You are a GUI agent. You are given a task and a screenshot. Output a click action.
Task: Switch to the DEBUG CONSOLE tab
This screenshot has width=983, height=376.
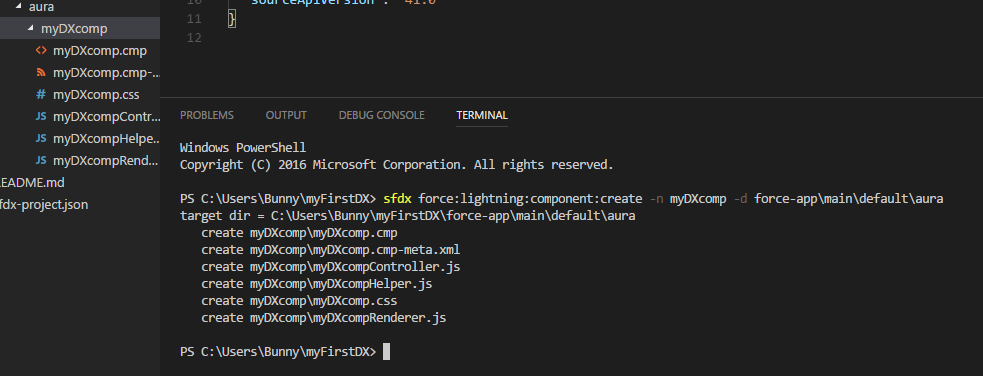[382, 115]
